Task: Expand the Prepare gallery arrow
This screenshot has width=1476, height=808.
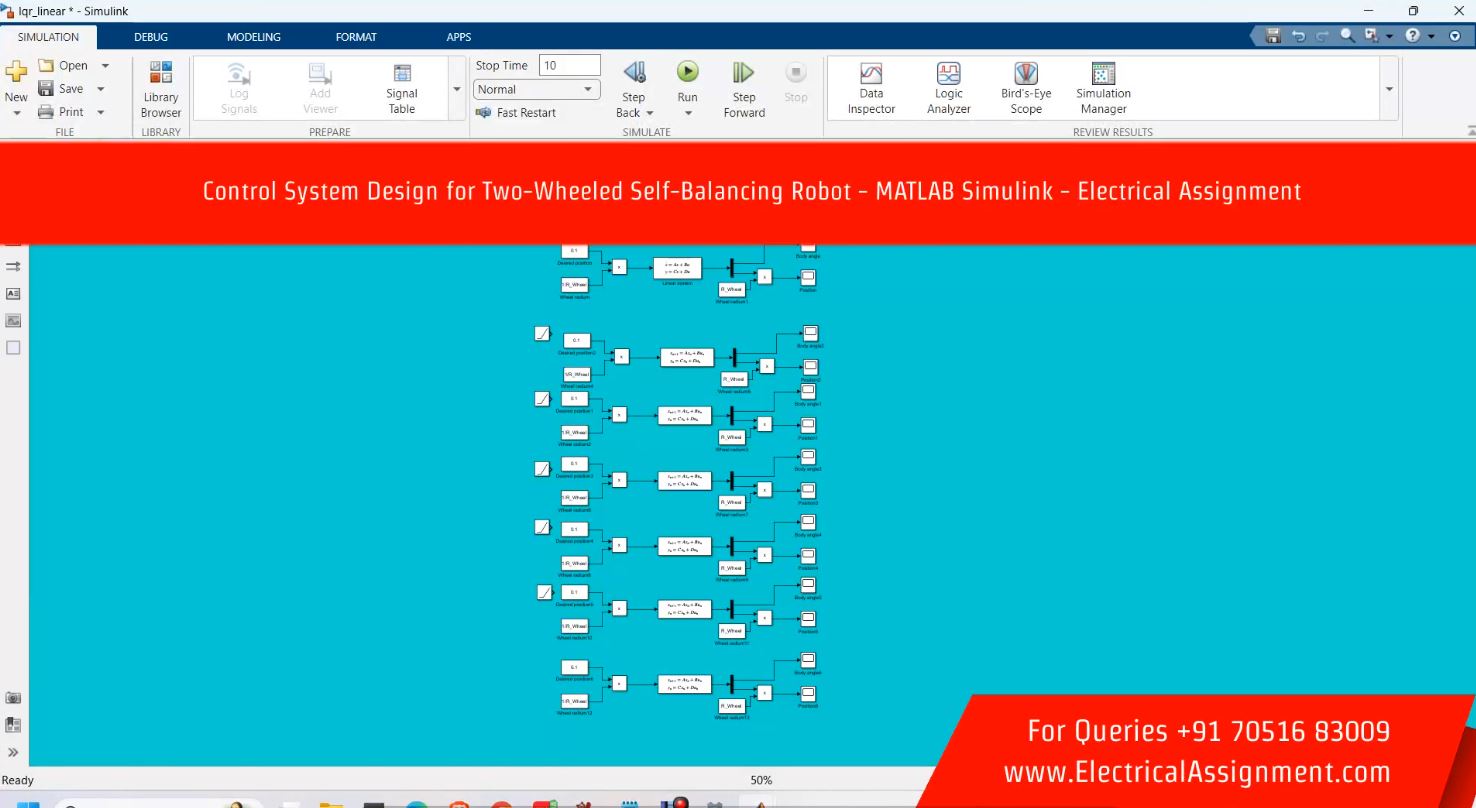Action: point(457,89)
